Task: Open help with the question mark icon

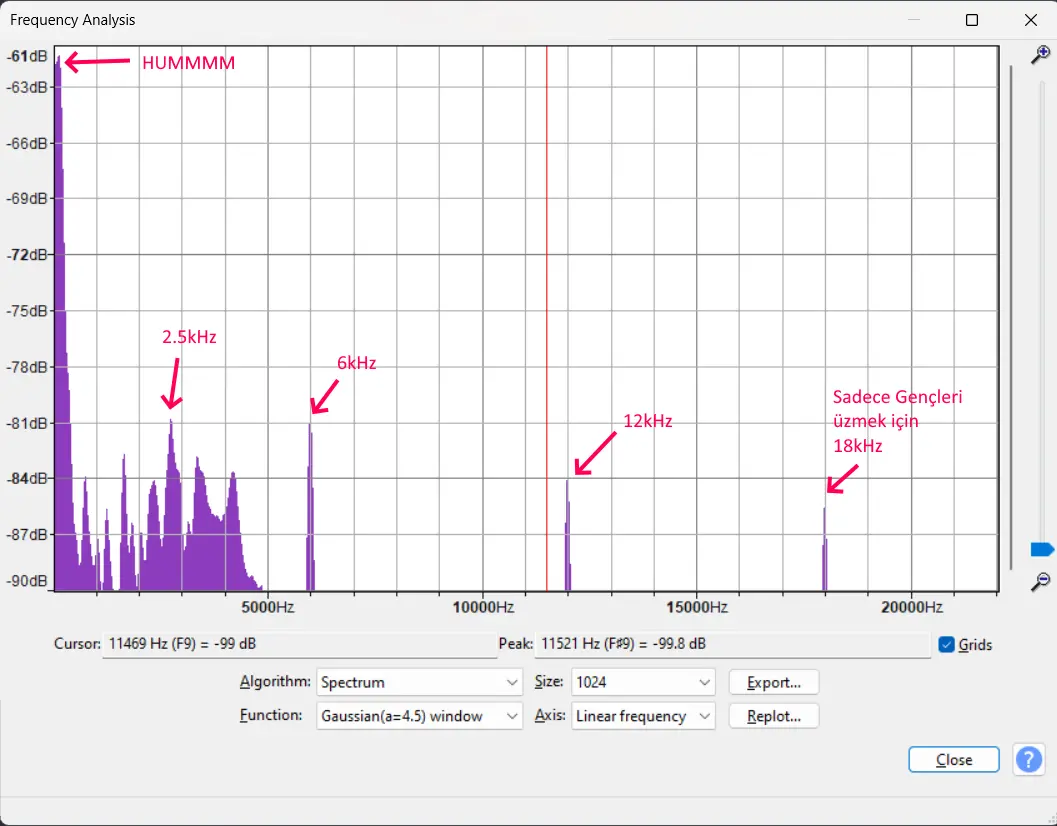Action: (x=1028, y=760)
